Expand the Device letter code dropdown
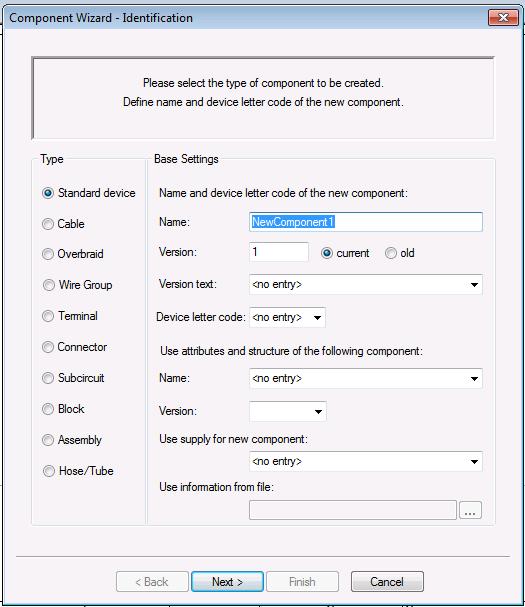The width and height of the screenshot is (525, 607). point(287,317)
